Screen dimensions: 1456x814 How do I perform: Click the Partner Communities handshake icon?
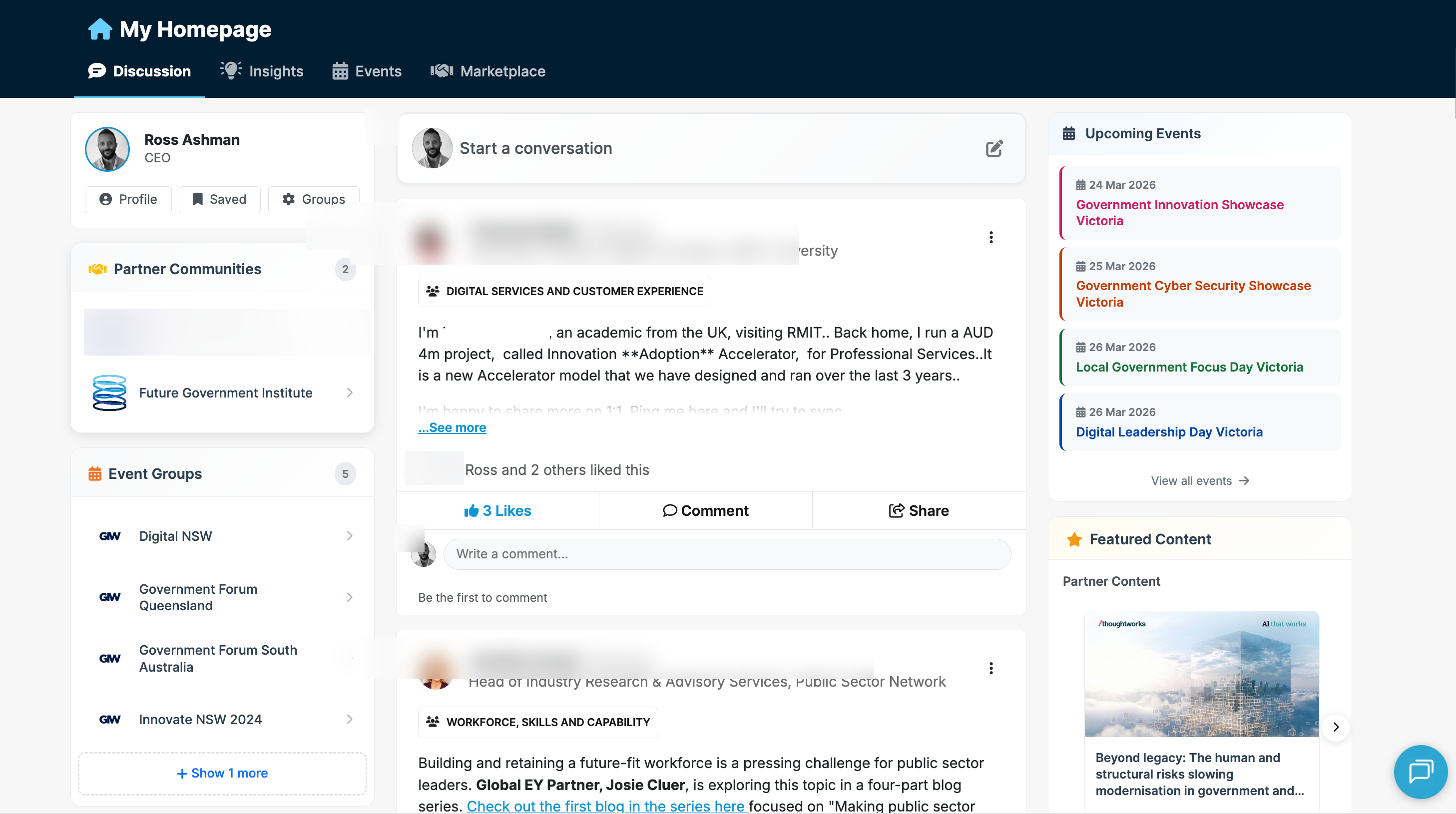pyautogui.click(x=97, y=269)
